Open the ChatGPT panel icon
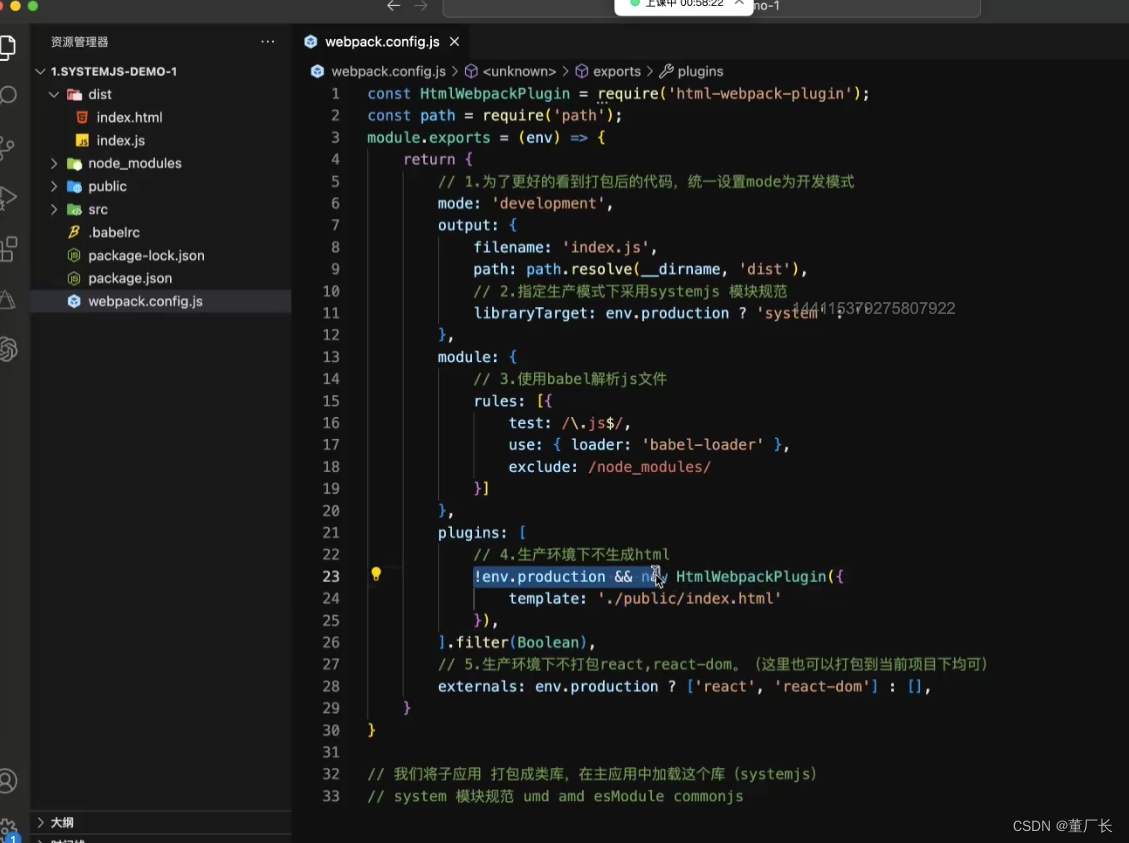This screenshot has height=843, width=1129. pos(8,350)
